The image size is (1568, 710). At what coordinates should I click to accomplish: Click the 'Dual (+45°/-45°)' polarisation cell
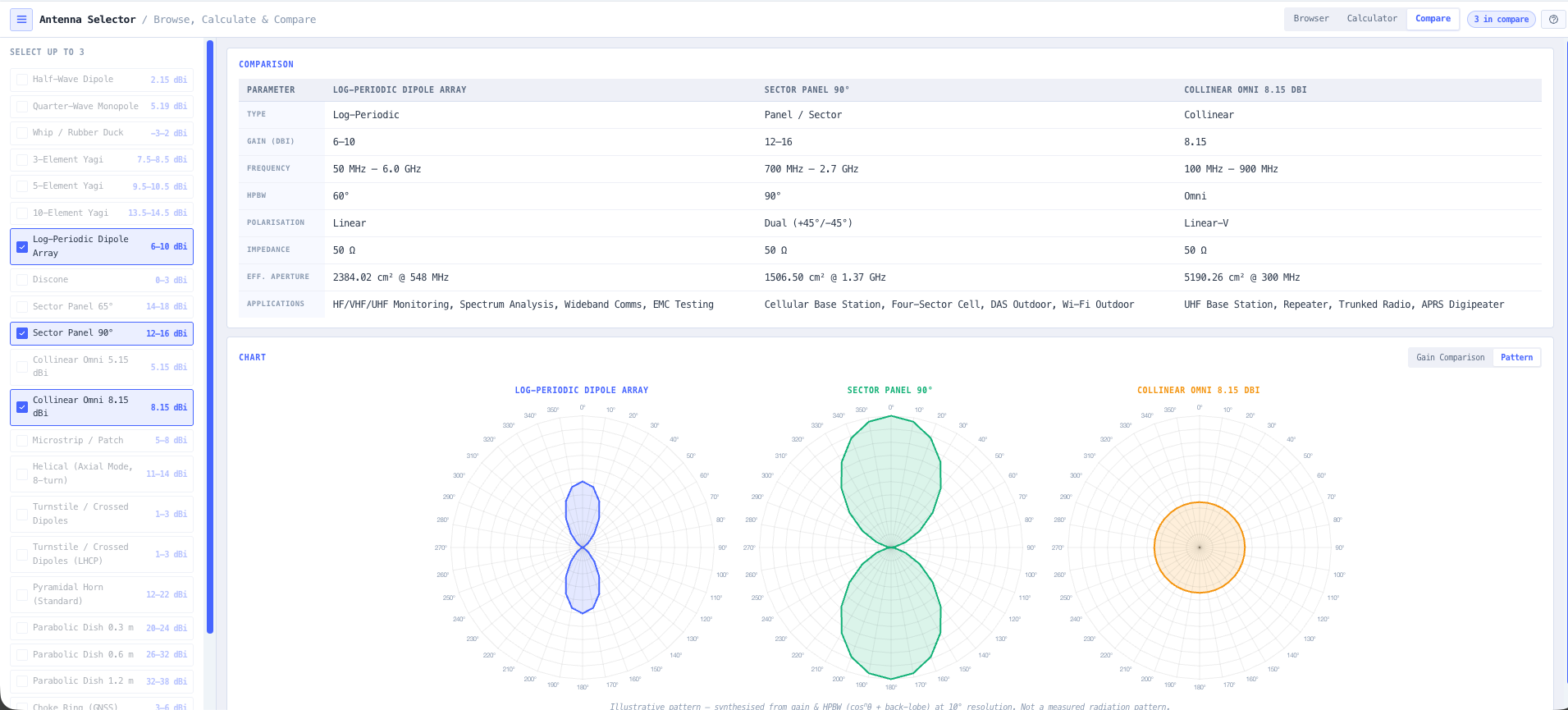tap(808, 223)
